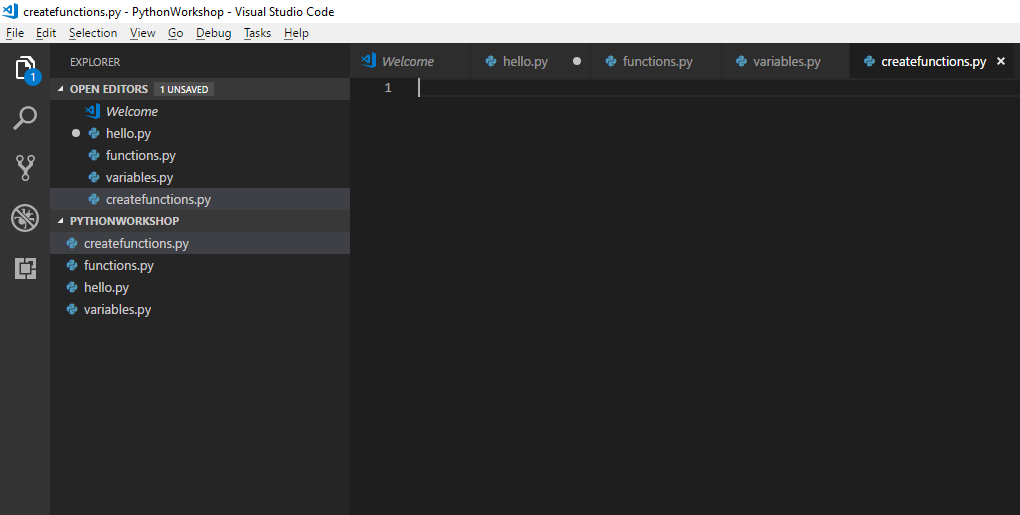
Task: Open the Debug menu
Action: (x=213, y=33)
